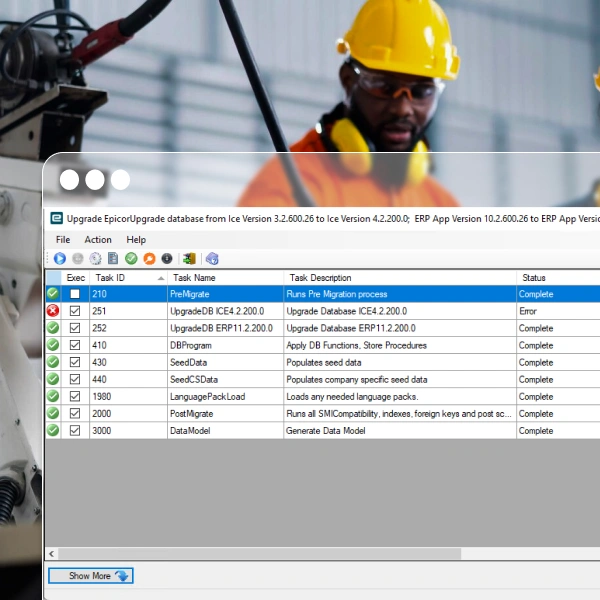Screen dimensions: 600x600
Task: Click the Task ID cell '440'
Action: pyautogui.click(x=128, y=379)
